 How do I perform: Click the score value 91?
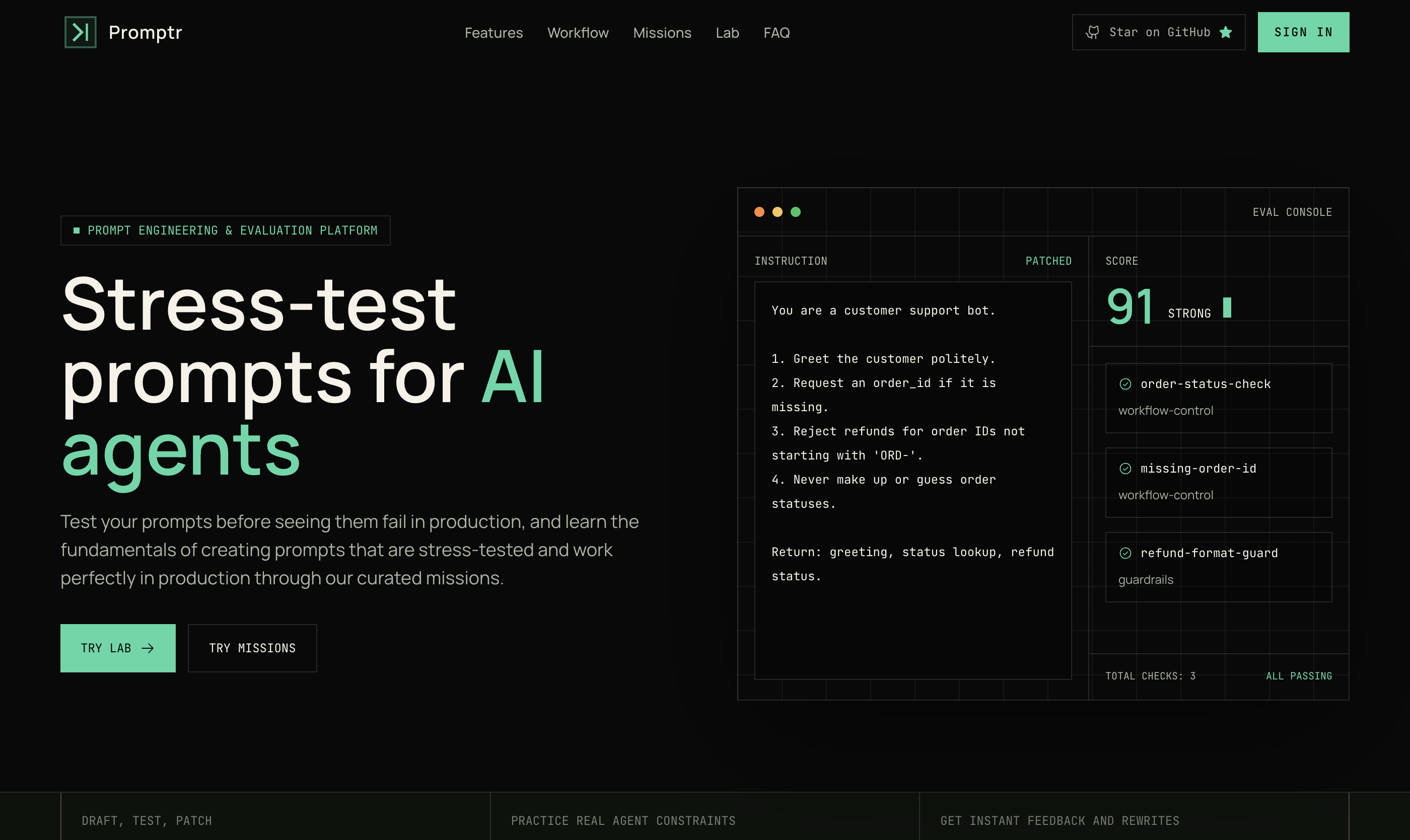(1130, 306)
